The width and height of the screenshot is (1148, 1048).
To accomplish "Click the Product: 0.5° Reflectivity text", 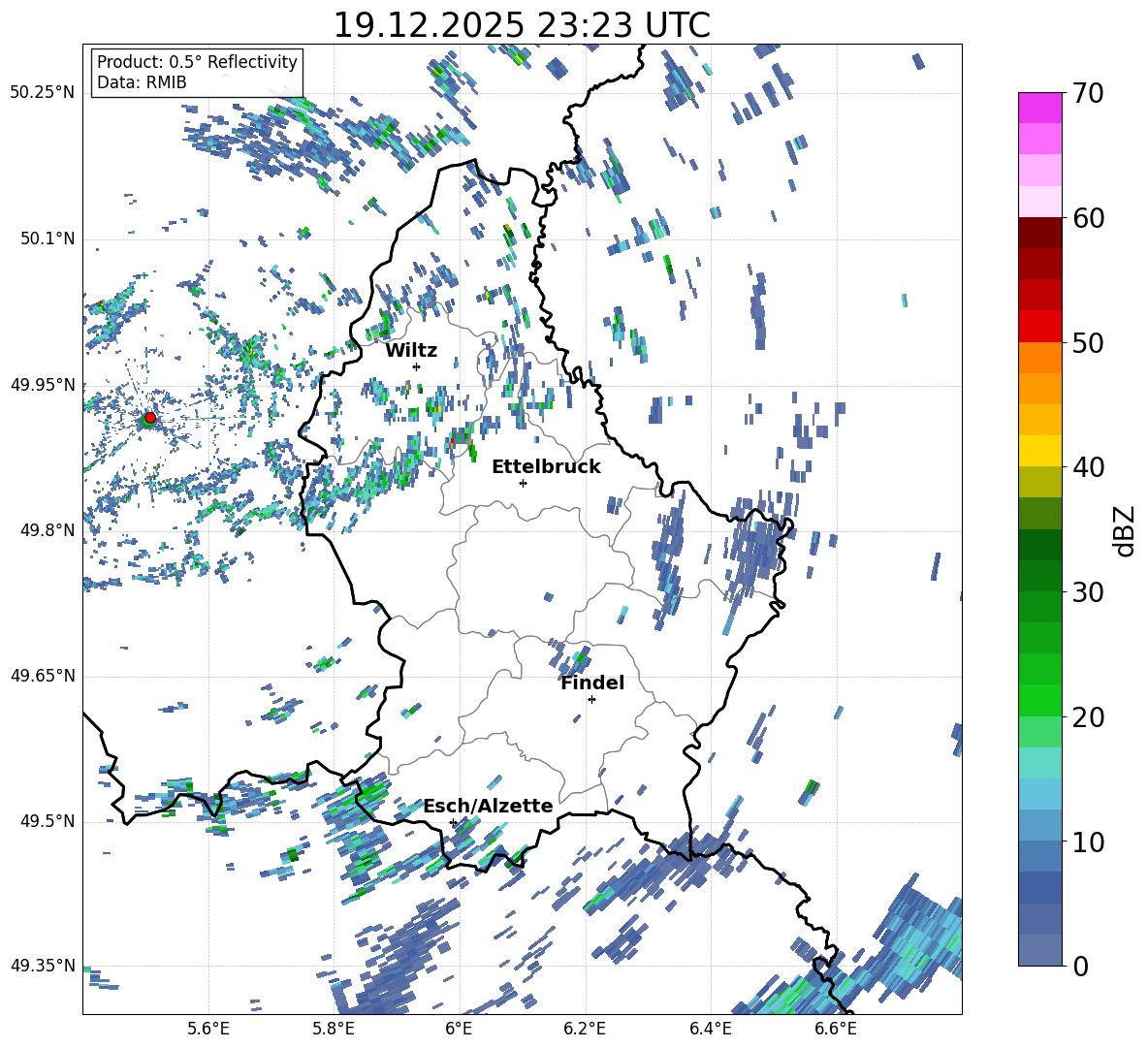I will [197, 62].
